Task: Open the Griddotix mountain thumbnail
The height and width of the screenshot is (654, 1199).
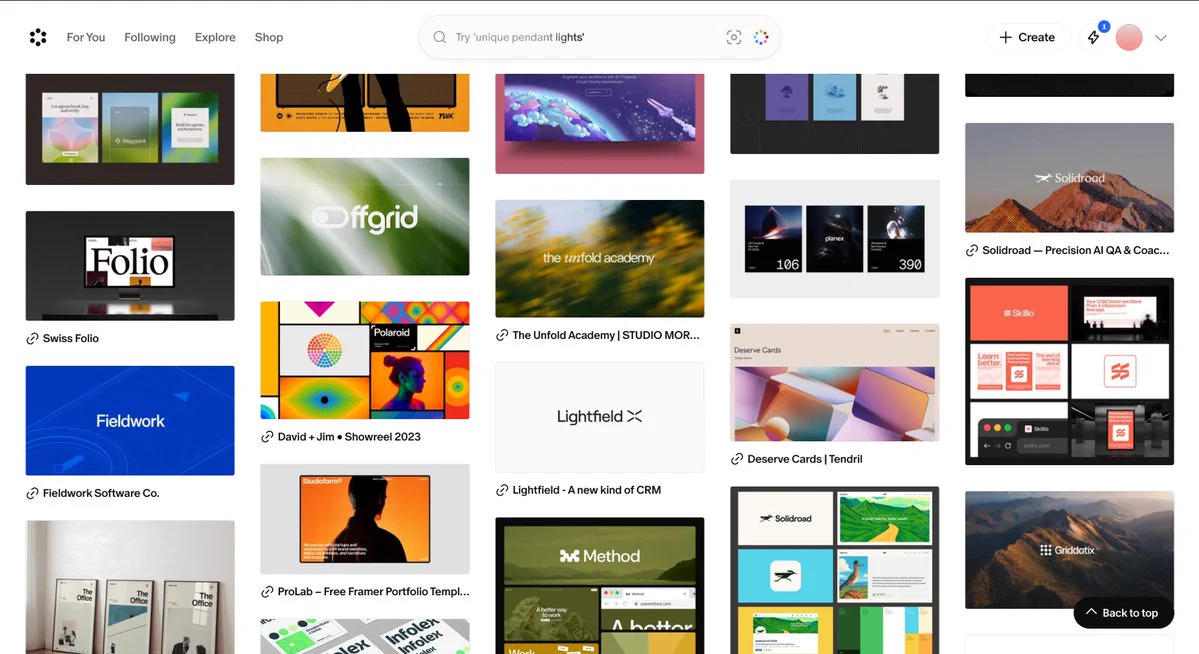Action: click(x=1069, y=550)
